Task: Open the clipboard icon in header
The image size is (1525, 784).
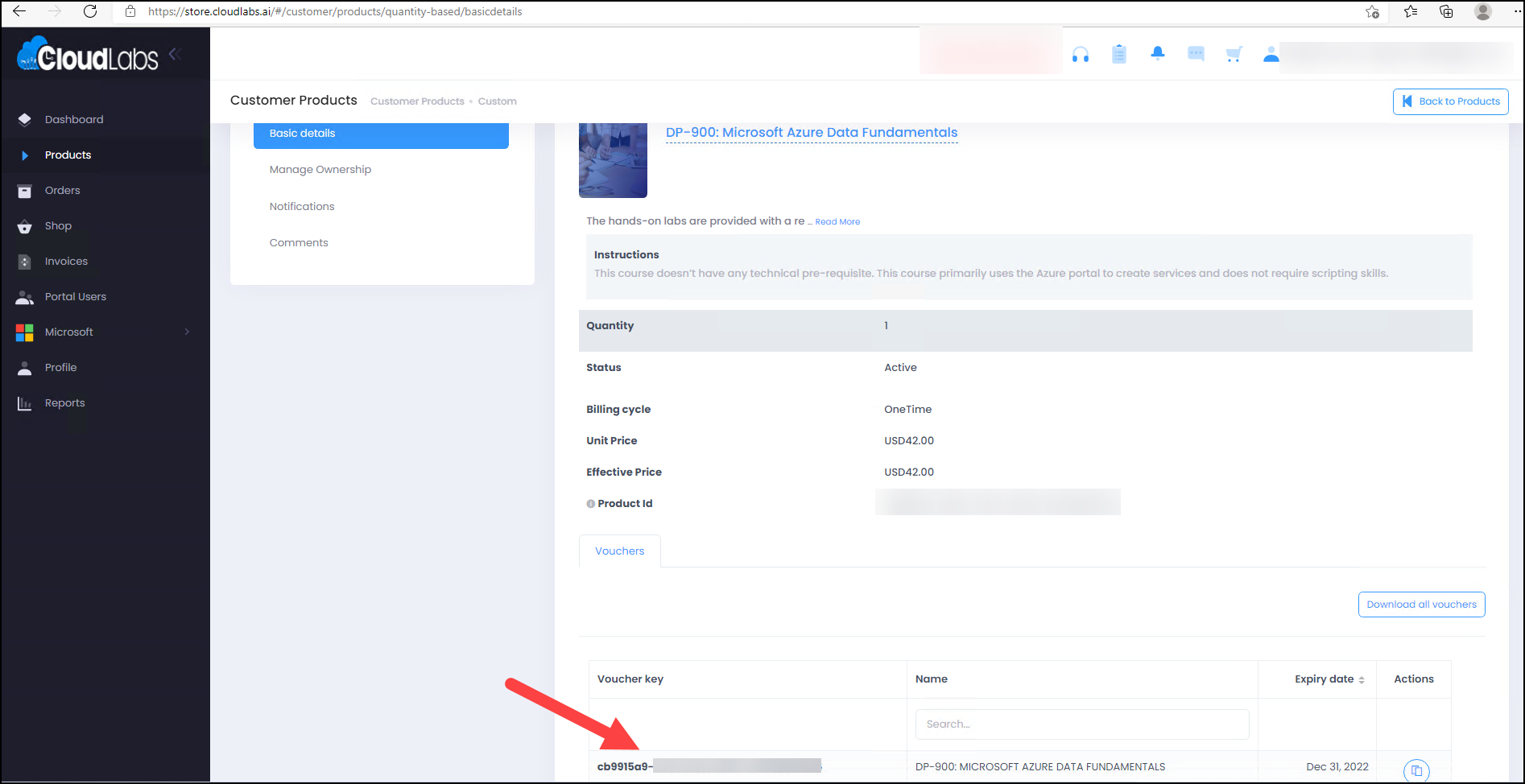Action: 1119,54
